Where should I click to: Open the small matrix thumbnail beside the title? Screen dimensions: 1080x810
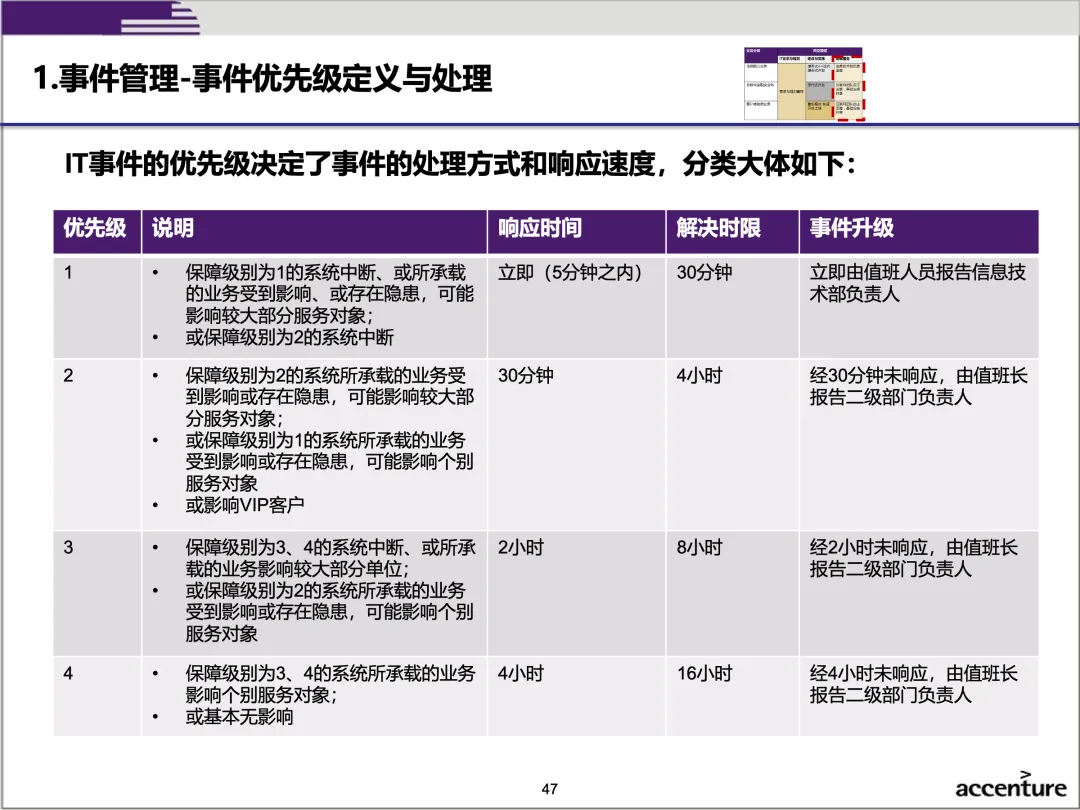(x=804, y=84)
